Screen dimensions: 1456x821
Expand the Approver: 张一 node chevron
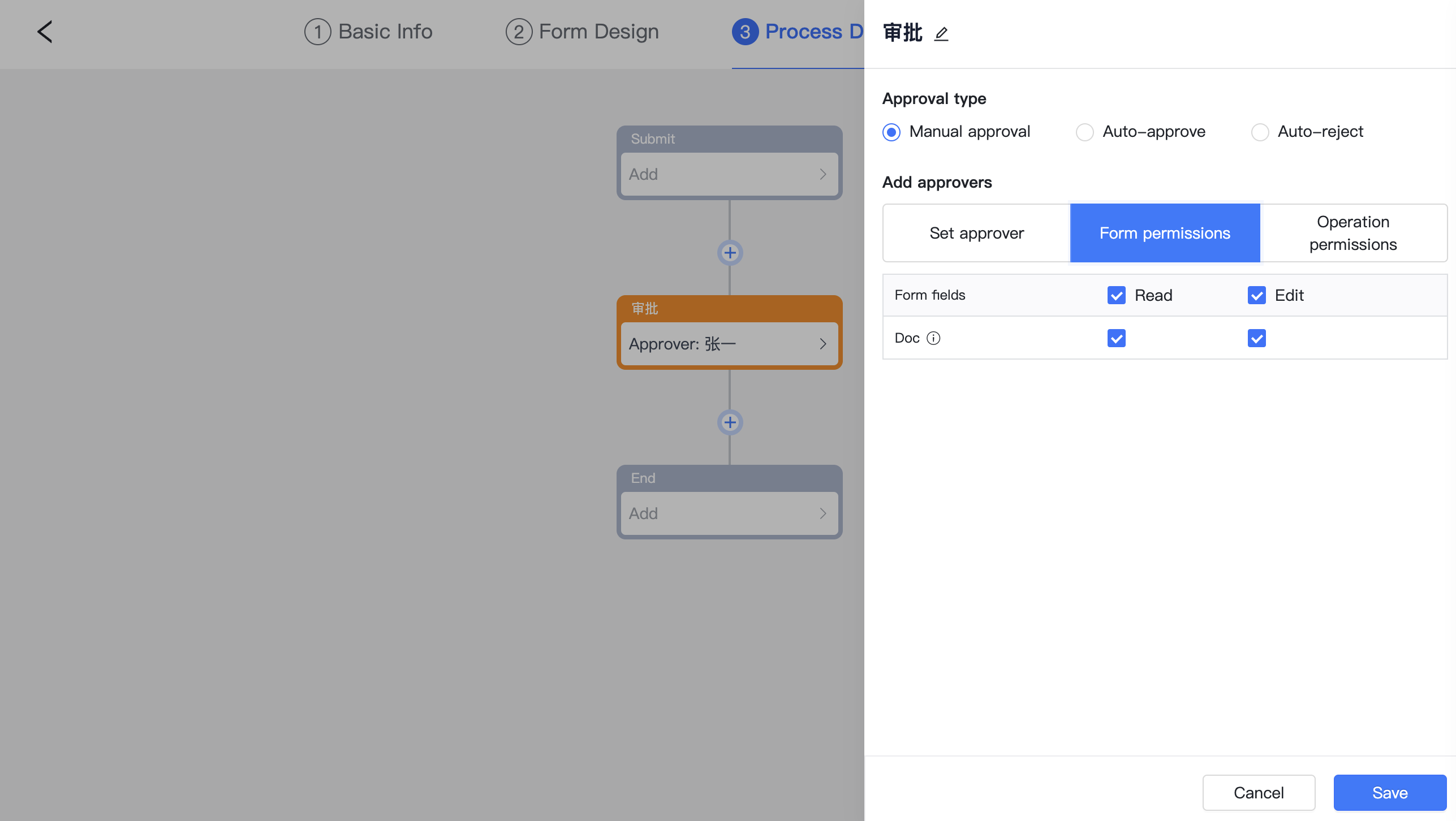823,344
